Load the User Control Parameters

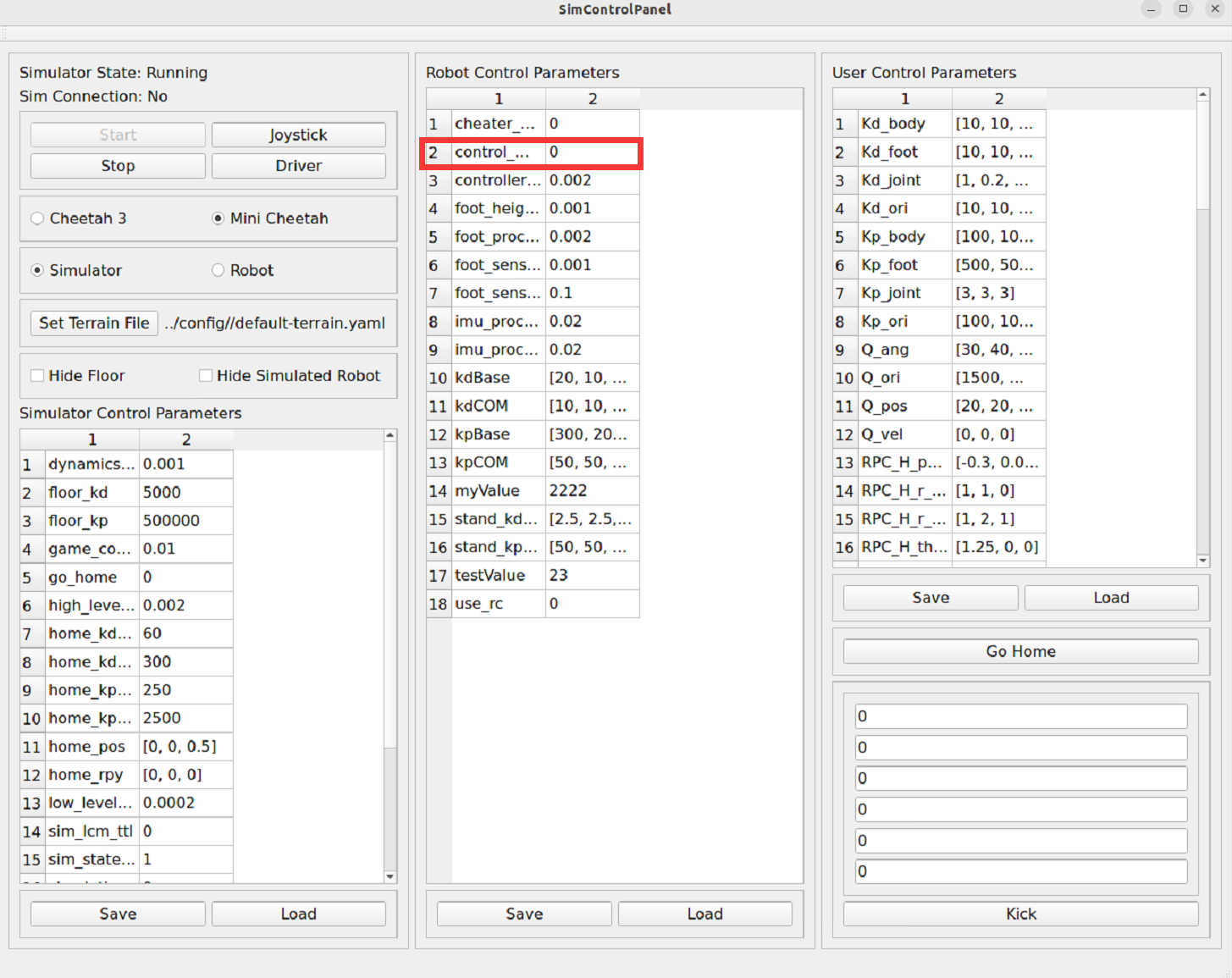click(x=1111, y=598)
